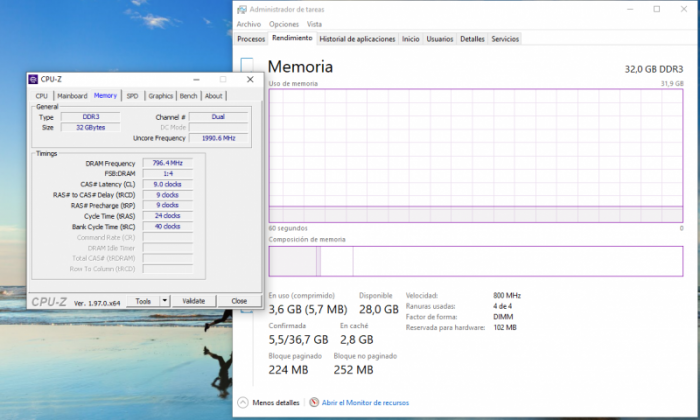The height and width of the screenshot is (420, 700).
Task: Click the Menos detalles chevron icon
Action: tap(243, 403)
